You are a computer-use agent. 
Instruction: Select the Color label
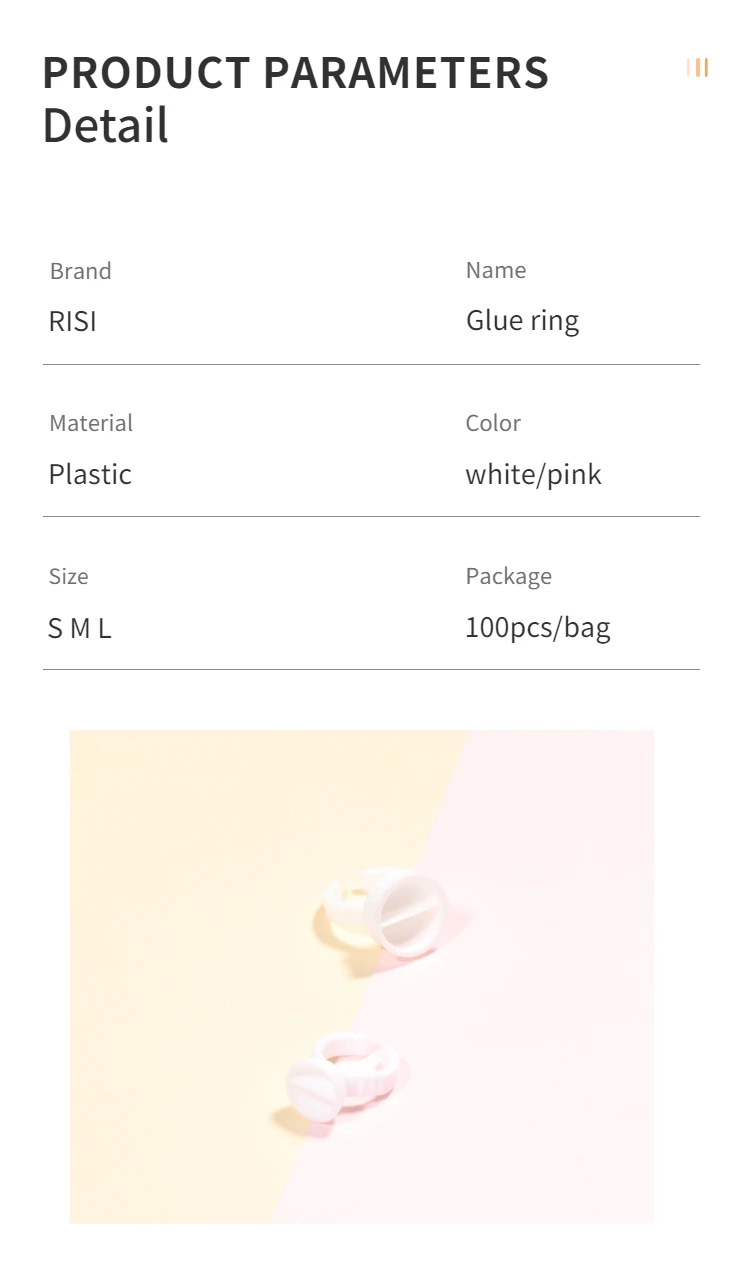click(x=493, y=423)
